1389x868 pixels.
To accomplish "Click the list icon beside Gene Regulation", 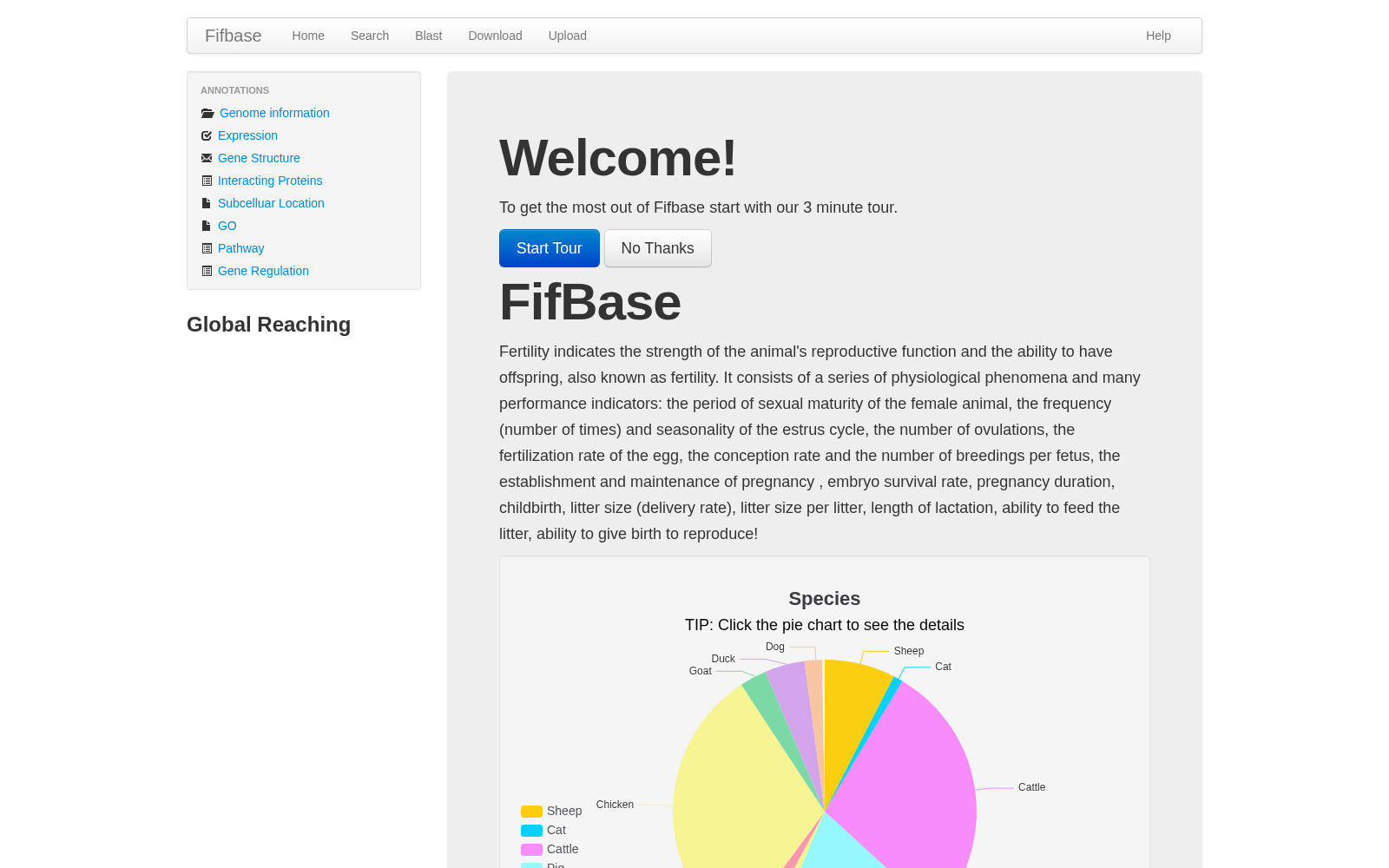I will point(207,271).
